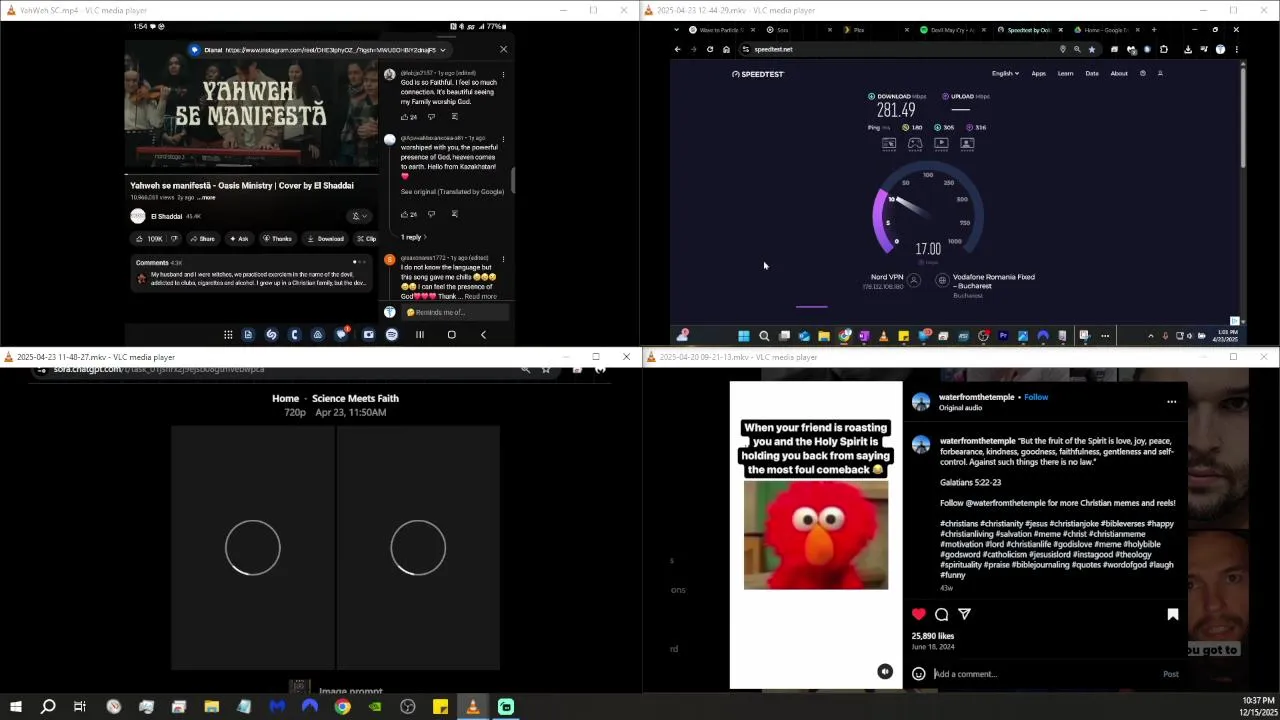Open options menu on grasonsess1772 comment
1280x720 pixels.
[x=503, y=259]
